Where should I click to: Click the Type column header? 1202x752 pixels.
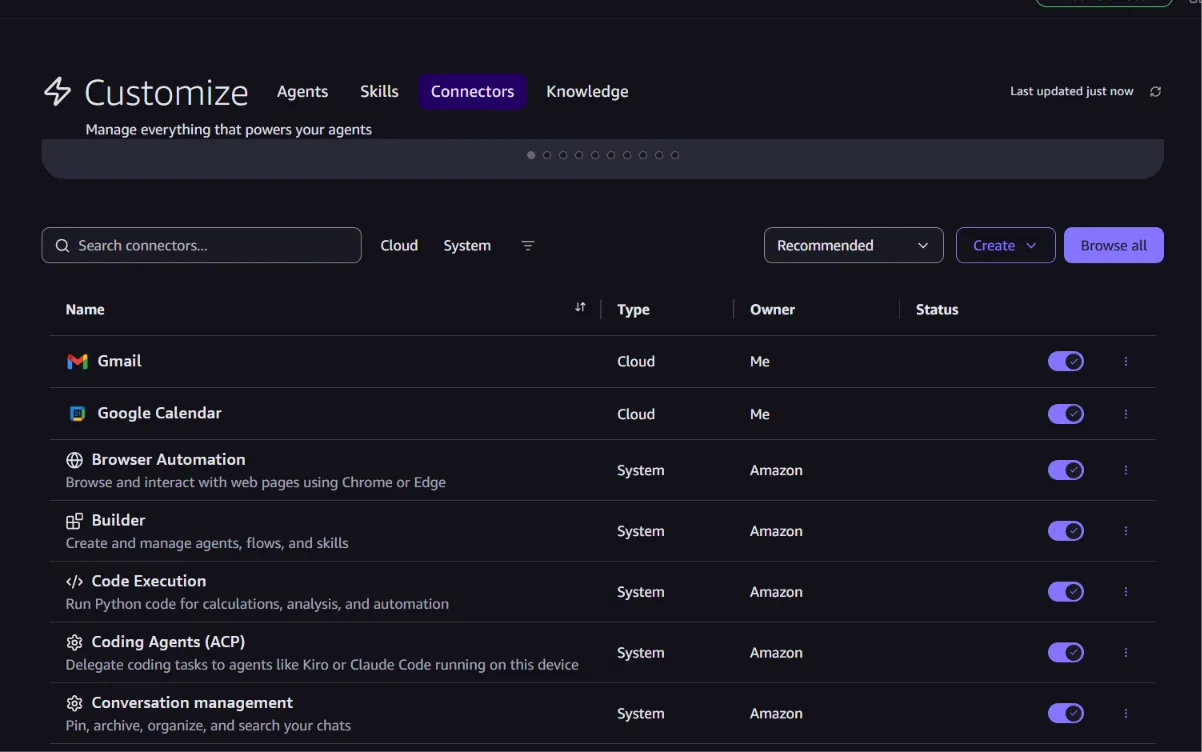633,309
